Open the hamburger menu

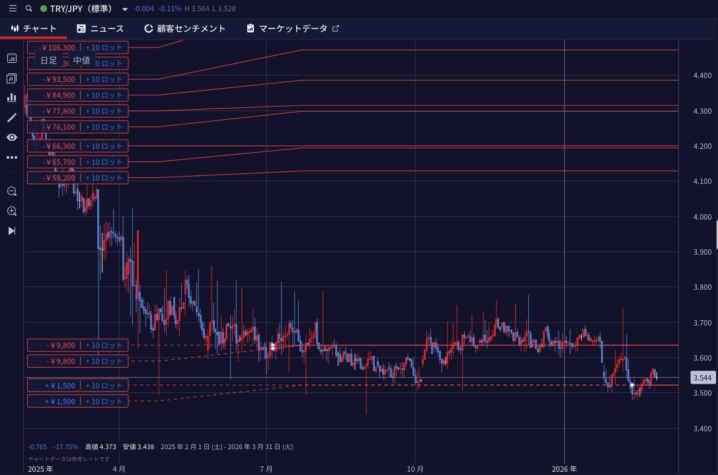coord(11,8)
